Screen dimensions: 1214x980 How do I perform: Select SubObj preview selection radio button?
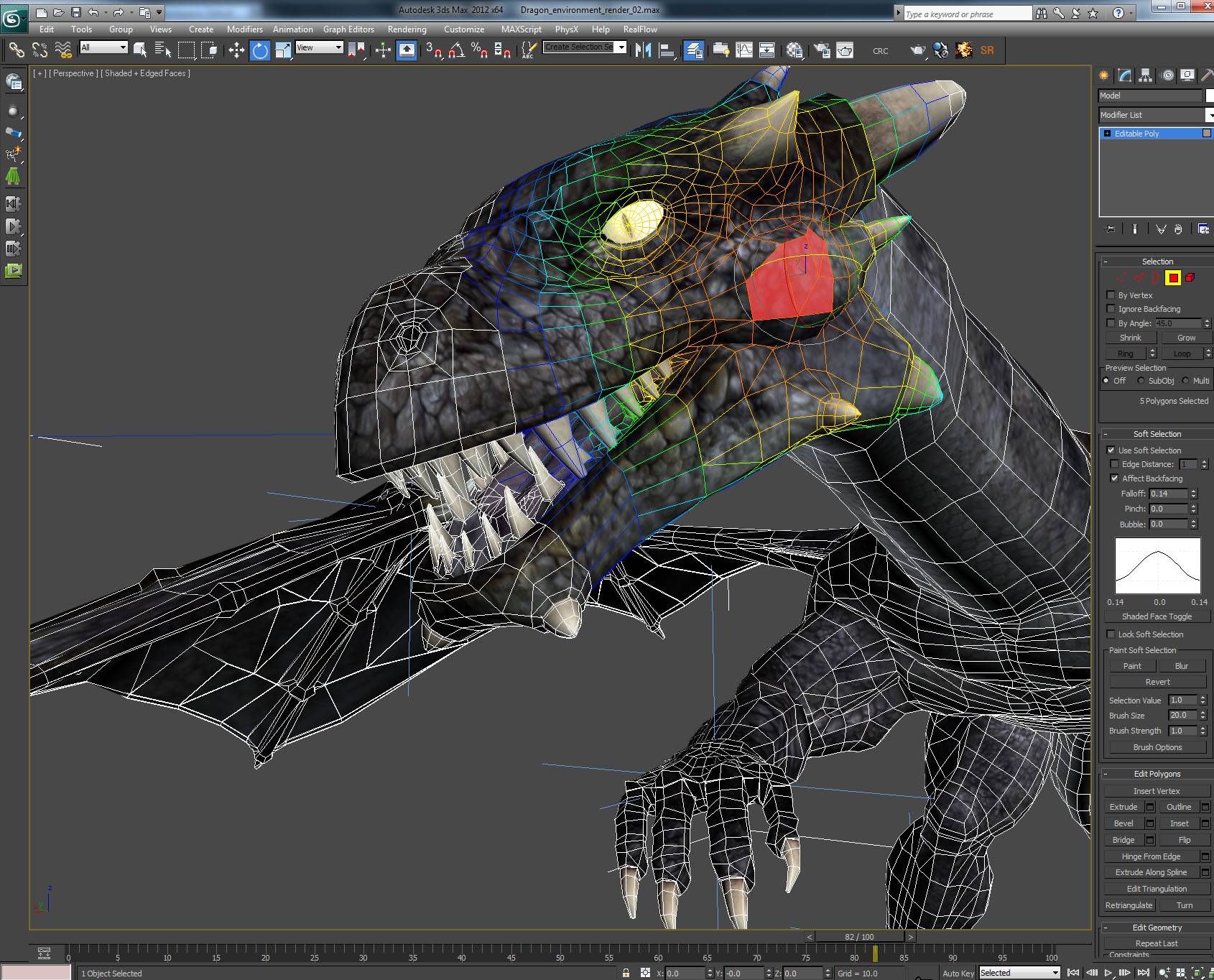pyautogui.click(x=1141, y=381)
